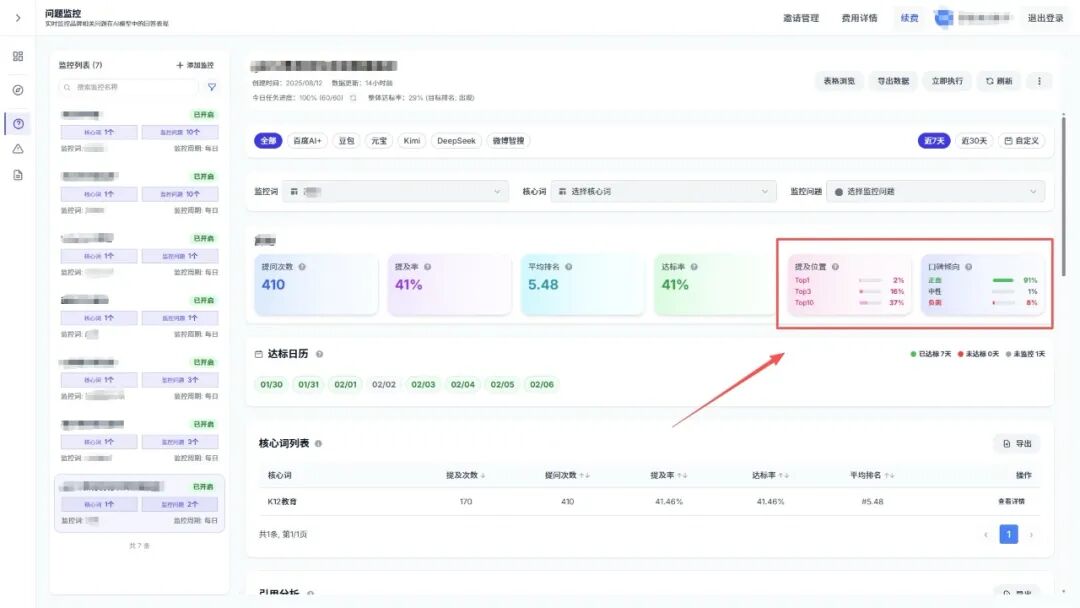Select the 近7天 time range option
Viewport: 1080px width, 608px height.
pos(934,140)
